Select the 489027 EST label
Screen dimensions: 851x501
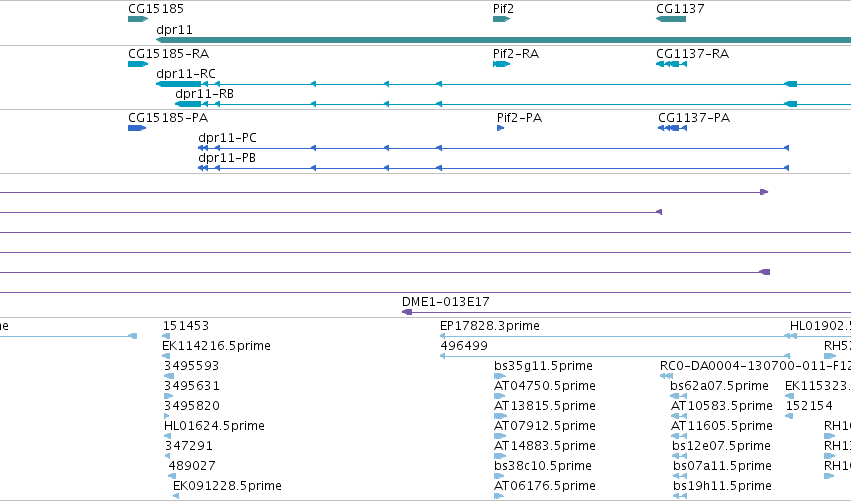[x=192, y=466]
